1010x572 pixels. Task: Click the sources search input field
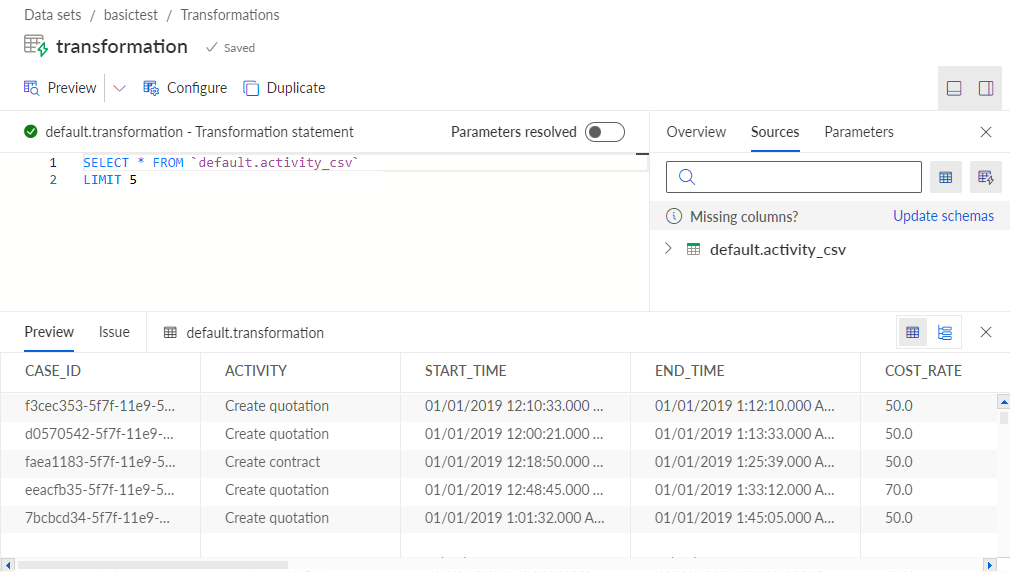[x=794, y=177]
